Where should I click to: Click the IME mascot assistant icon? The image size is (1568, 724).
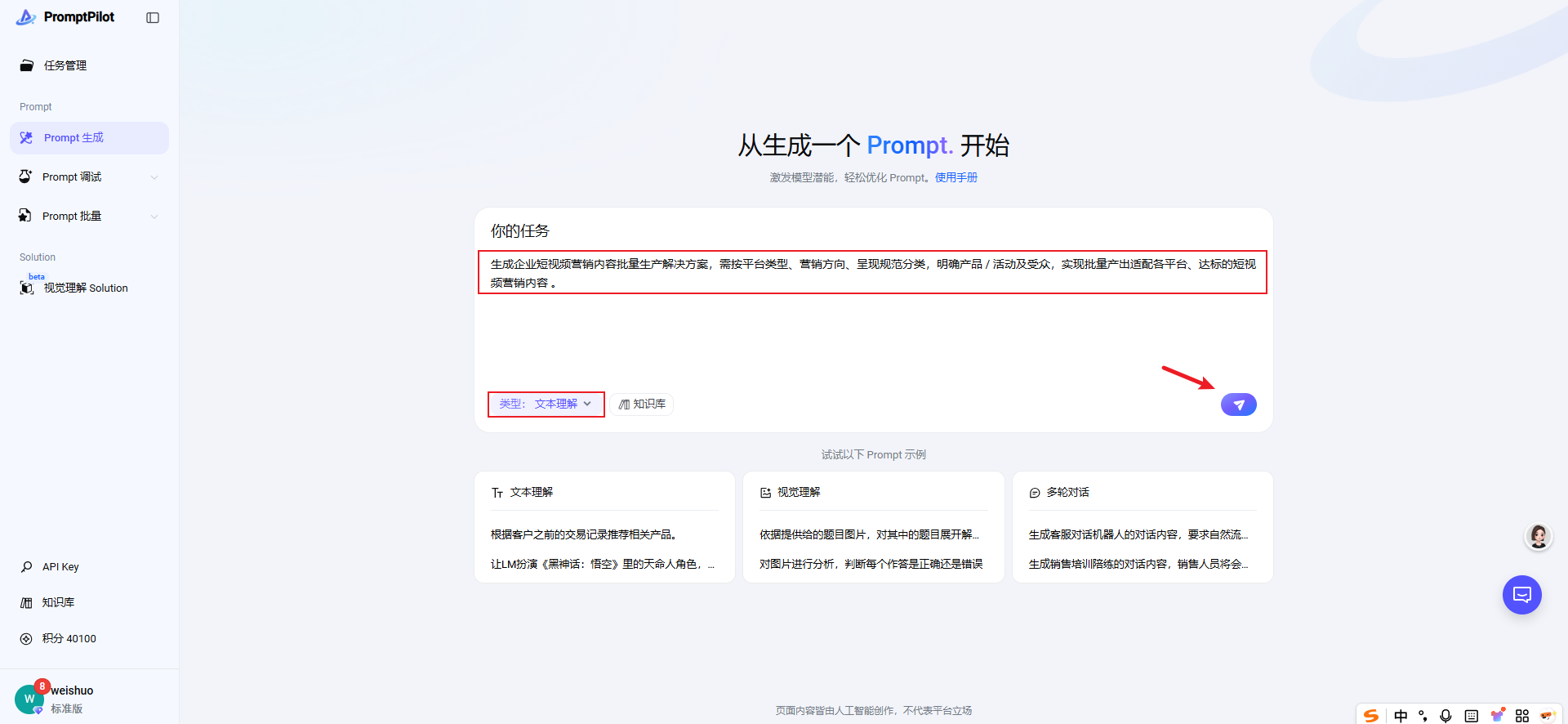(x=1548, y=716)
